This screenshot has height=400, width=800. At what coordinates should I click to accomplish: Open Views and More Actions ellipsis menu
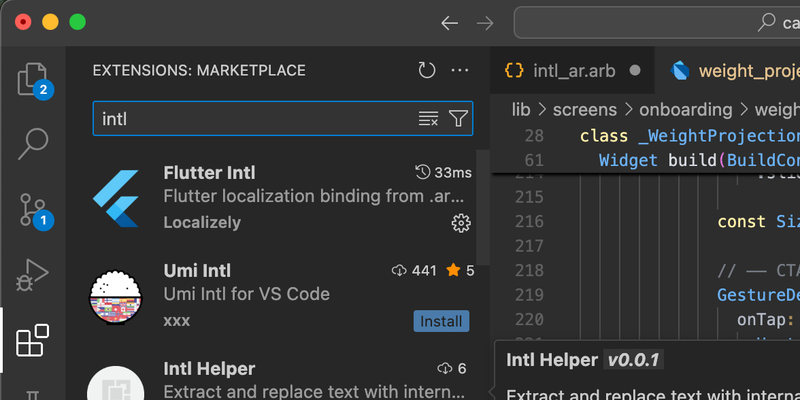pos(460,70)
